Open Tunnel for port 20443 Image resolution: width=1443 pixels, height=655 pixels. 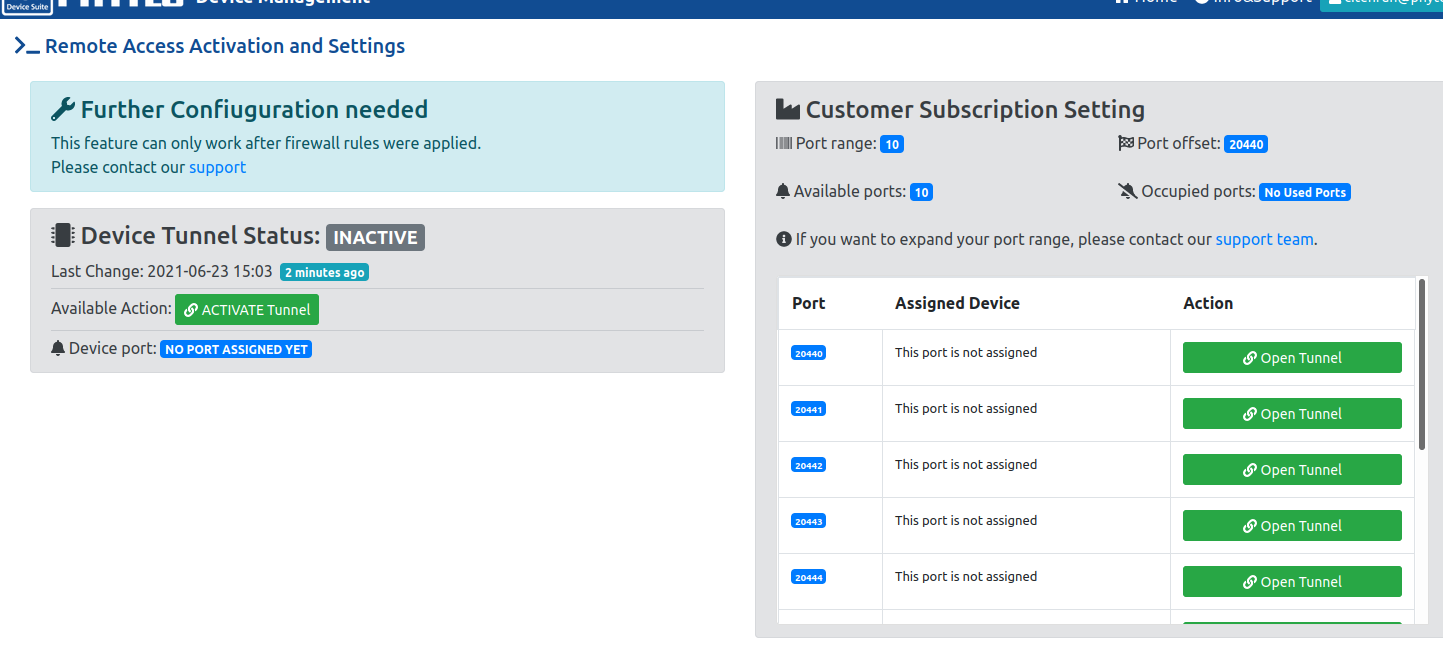pyautogui.click(x=1292, y=526)
